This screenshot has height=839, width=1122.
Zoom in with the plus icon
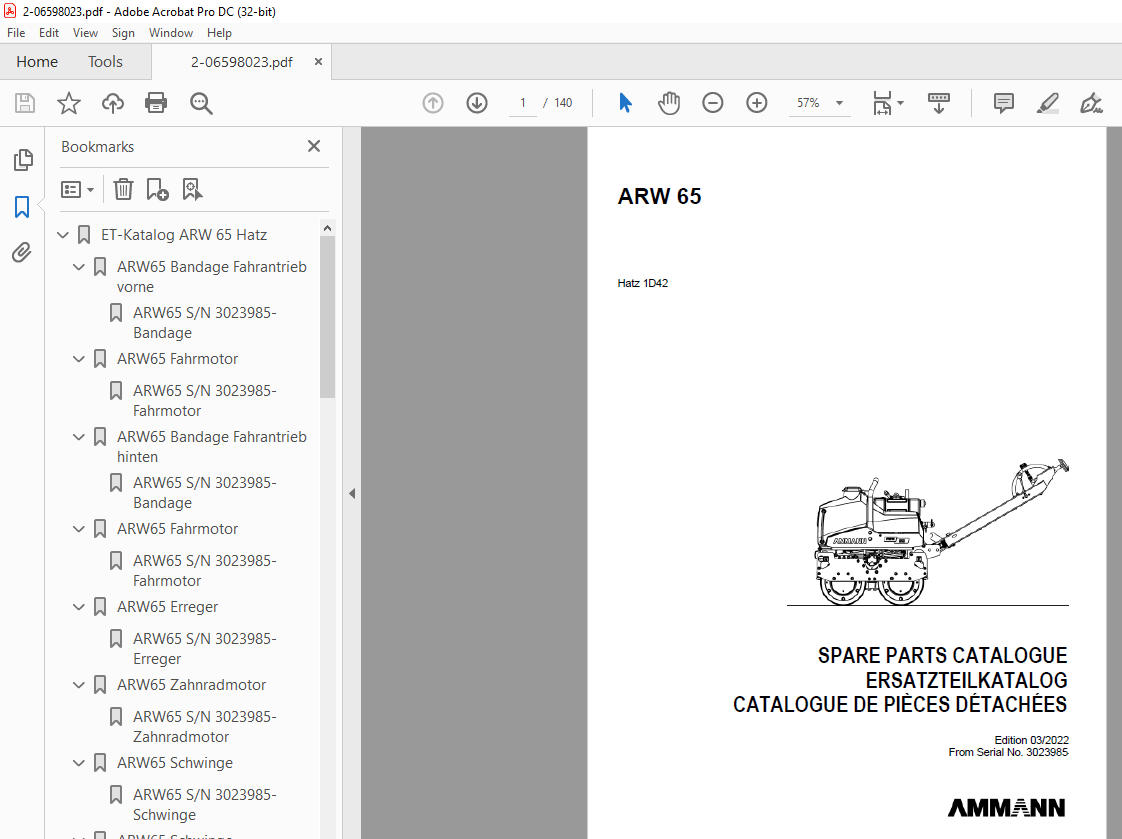(x=756, y=103)
